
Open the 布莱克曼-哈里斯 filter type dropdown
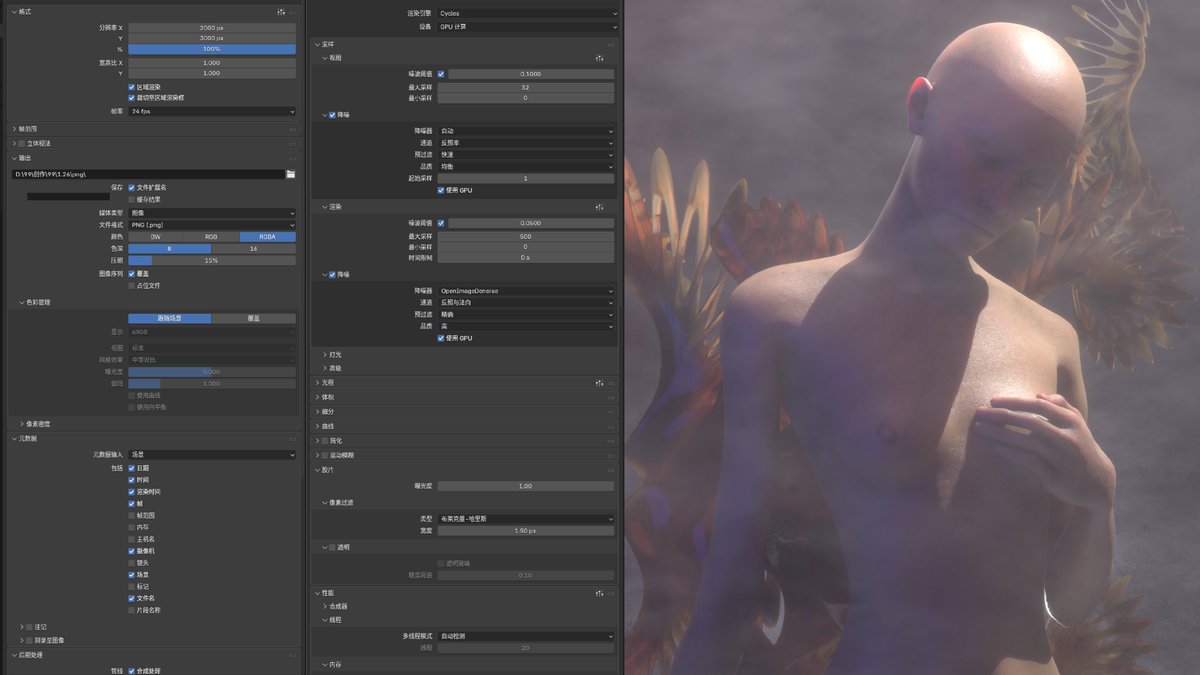tap(526, 519)
